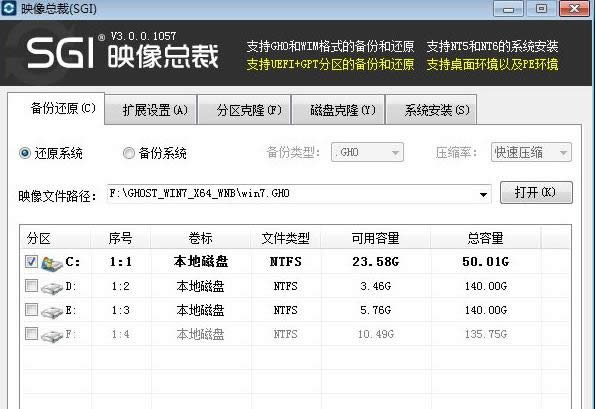Click the C: Windows system drive icon
596x409 pixels.
(x=52, y=263)
